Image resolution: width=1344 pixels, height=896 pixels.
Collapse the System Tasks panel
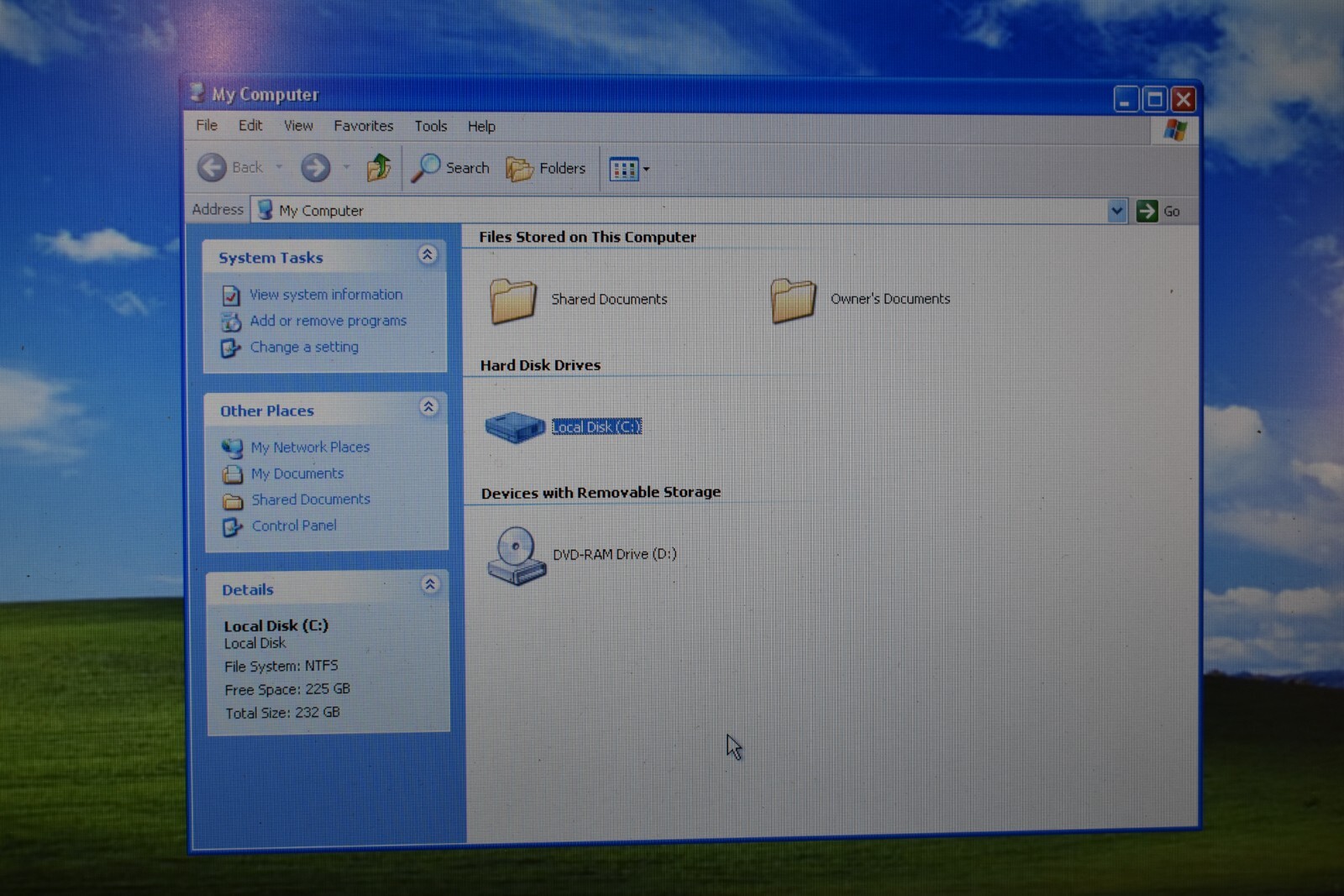point(428,254)
